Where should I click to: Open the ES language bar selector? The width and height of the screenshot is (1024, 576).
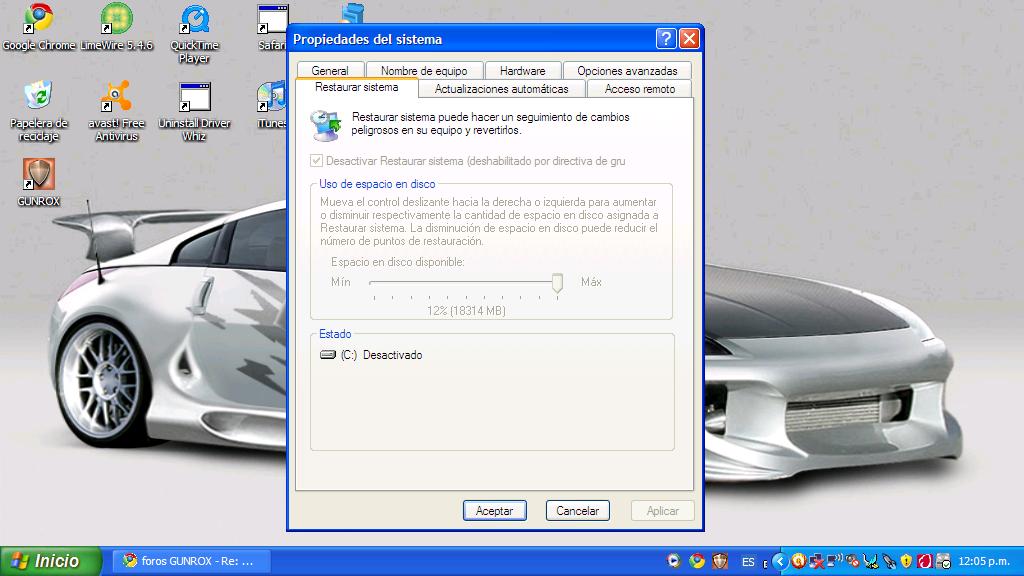point(748,561)
